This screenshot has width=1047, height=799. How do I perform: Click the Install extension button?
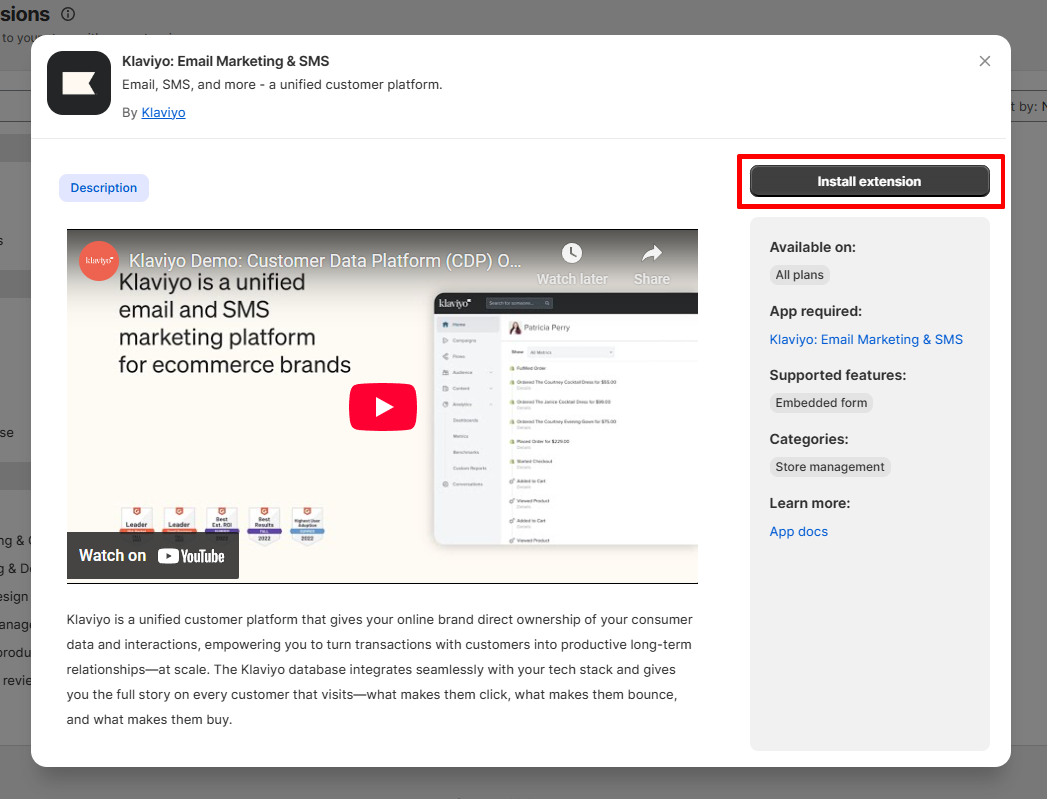[869, 182]
